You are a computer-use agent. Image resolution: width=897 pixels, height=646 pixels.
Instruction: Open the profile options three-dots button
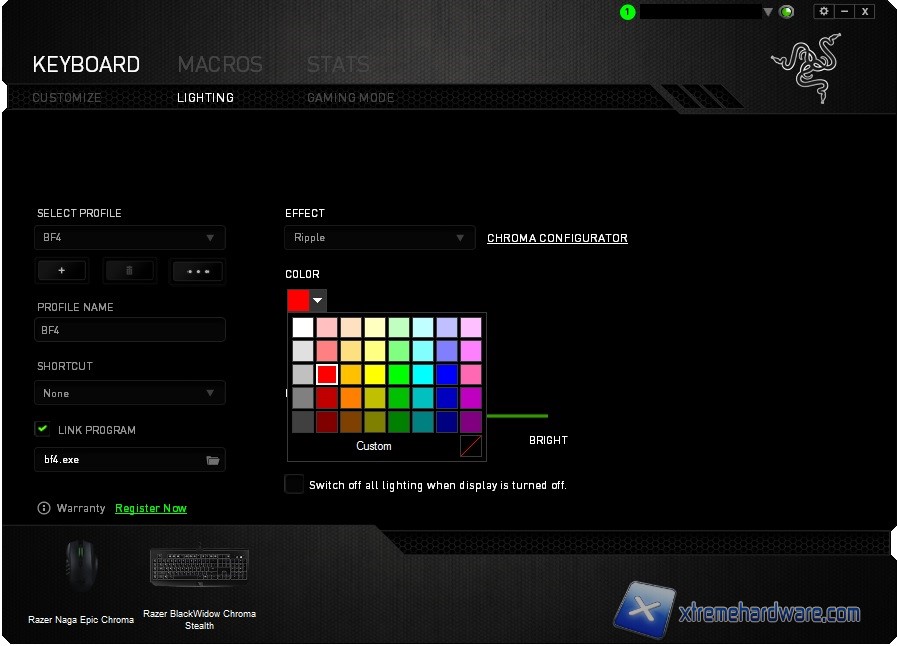[197, 271]
